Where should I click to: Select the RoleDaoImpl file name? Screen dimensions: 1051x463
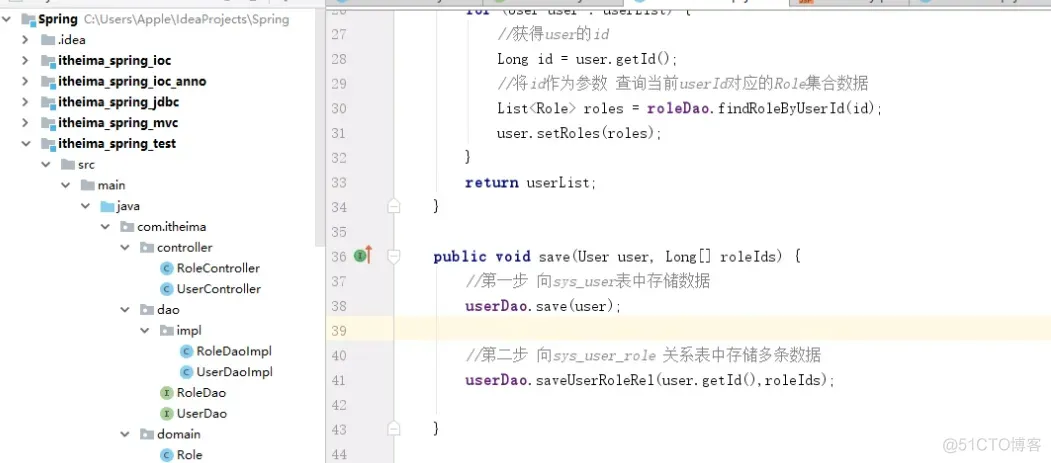point(234,351)
